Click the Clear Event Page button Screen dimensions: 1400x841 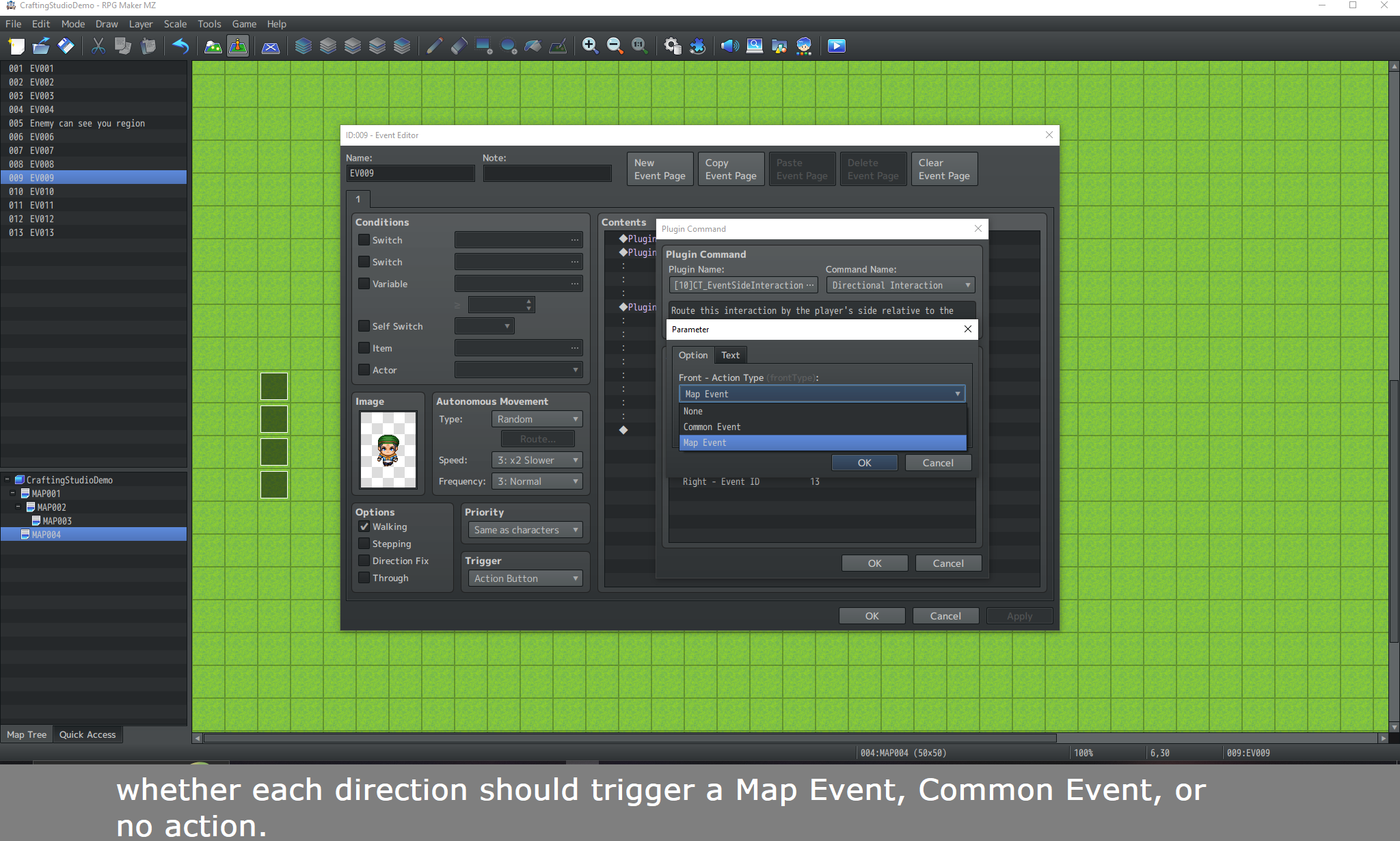click(x=944, y=169)
